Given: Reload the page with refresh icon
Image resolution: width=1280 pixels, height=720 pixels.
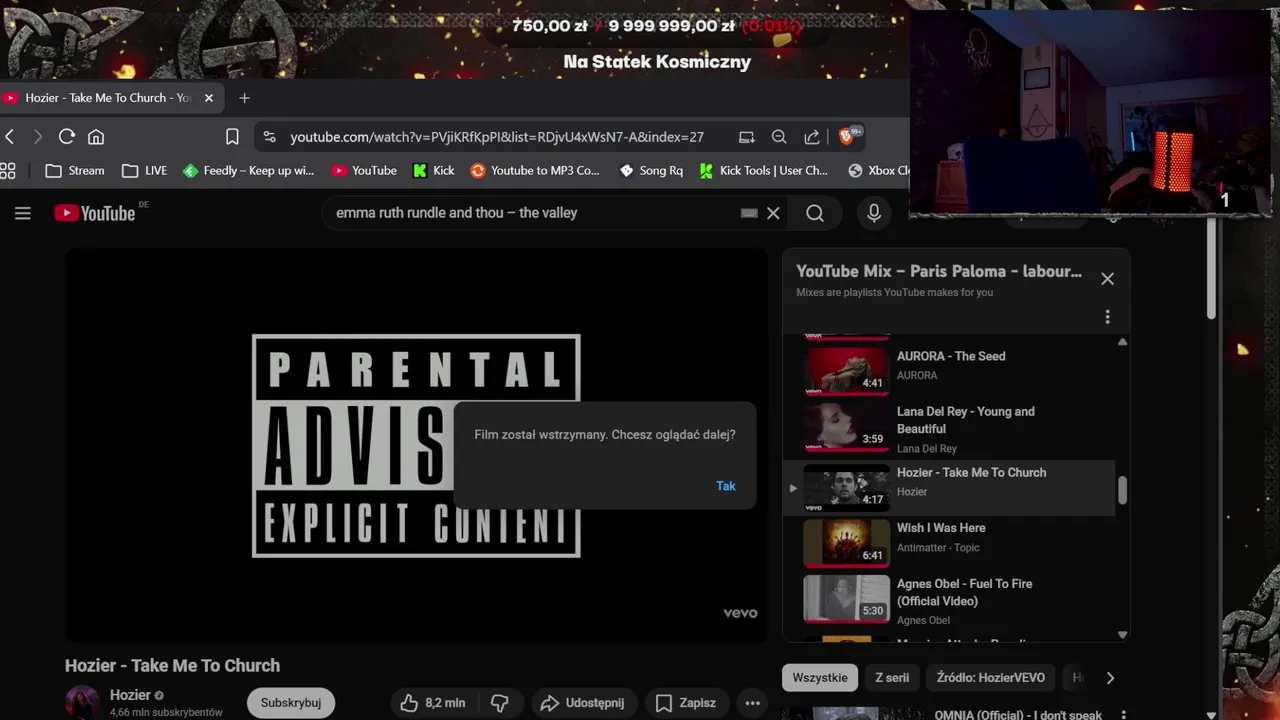Looking at the screenshot, I should [x=67, y=137].
